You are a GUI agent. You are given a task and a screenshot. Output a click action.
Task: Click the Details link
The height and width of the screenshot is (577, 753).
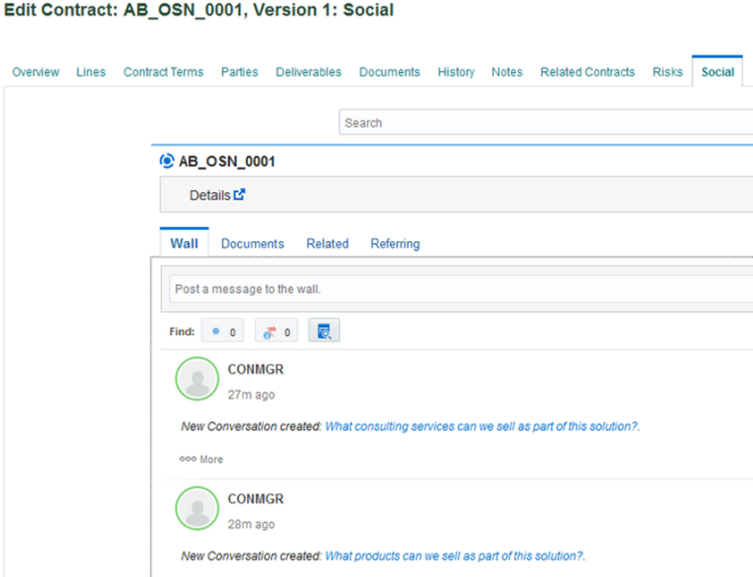(210, 195)
